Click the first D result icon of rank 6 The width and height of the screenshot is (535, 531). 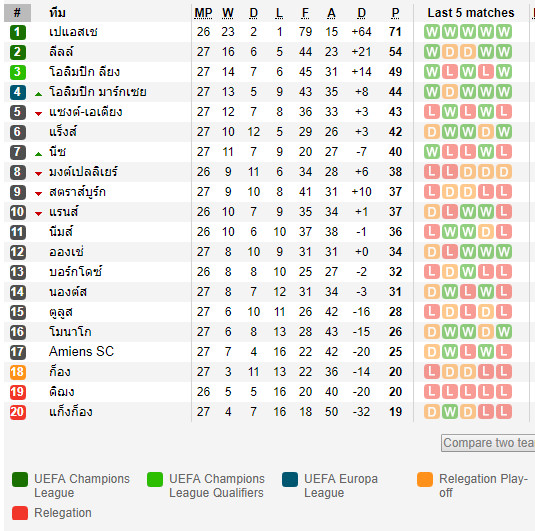point(432,132)
